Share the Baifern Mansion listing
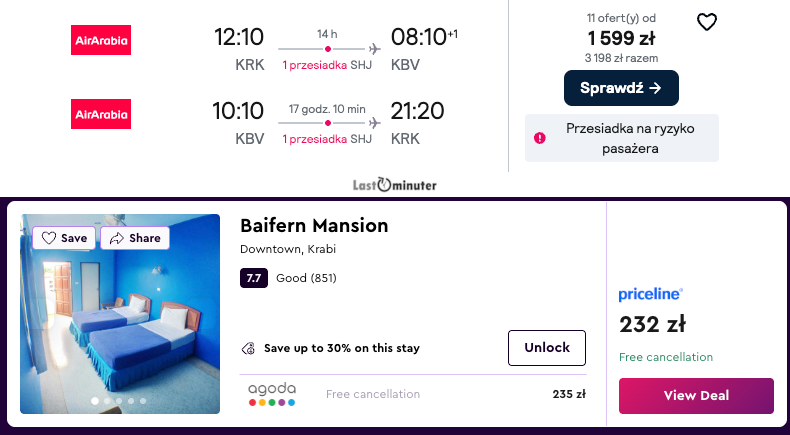This screenshot has height=435, width=790. (x=135, y=238)
